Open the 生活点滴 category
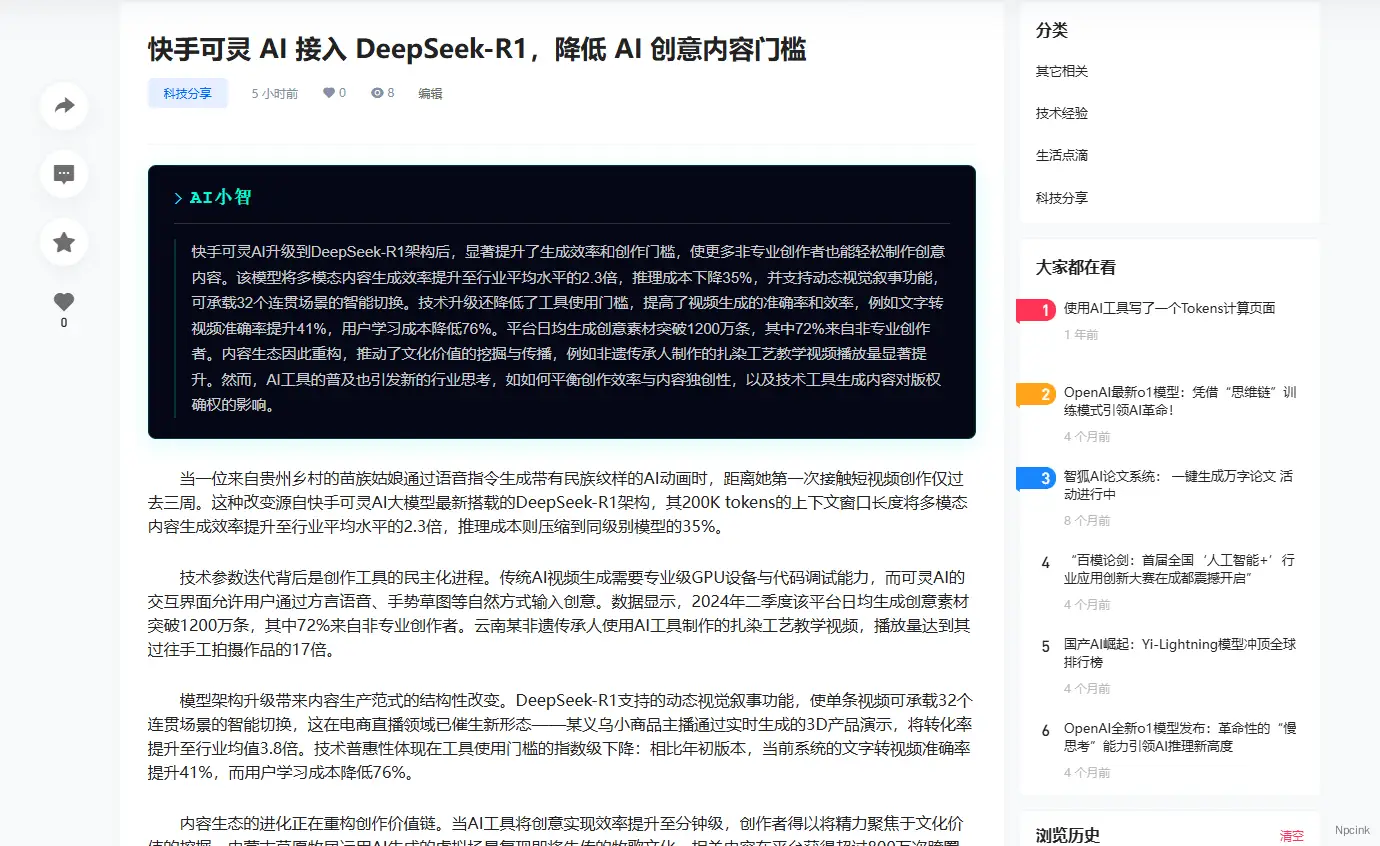Screen dimensions: 1380x846 [x=1063, y=155]
